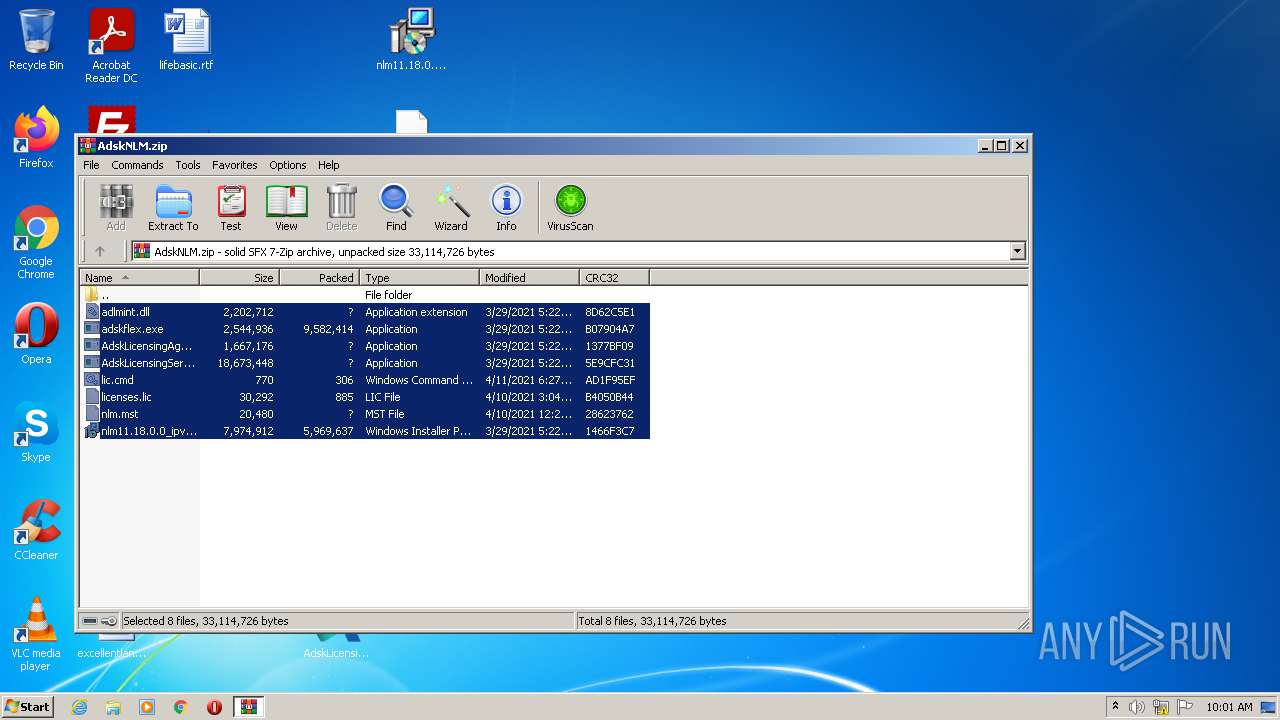
Task: Click the View file icon
Action: point(286,208)
